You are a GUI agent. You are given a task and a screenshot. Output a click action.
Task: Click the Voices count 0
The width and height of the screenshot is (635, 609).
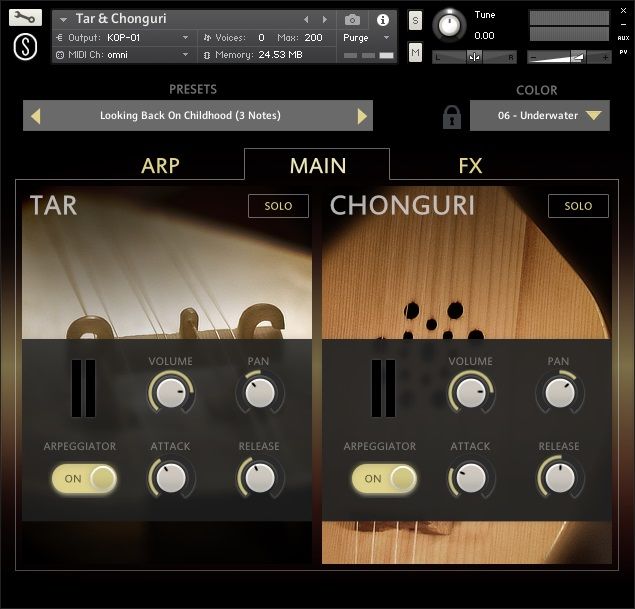point(261,38)
